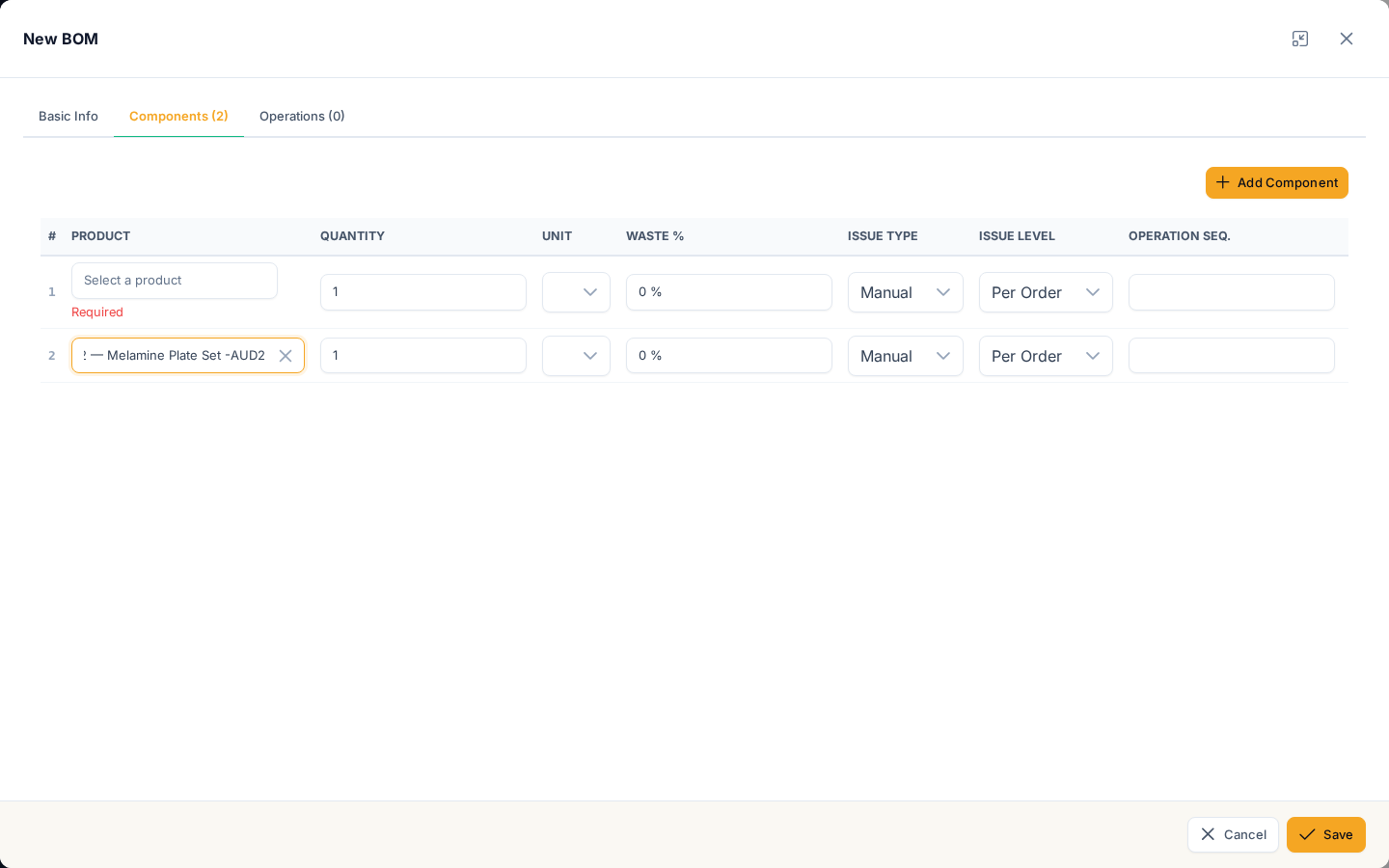The width and height of the screenshot is (1389, 868).
Task: Edit the quantity field in row 2
Action: click(423, 356)
